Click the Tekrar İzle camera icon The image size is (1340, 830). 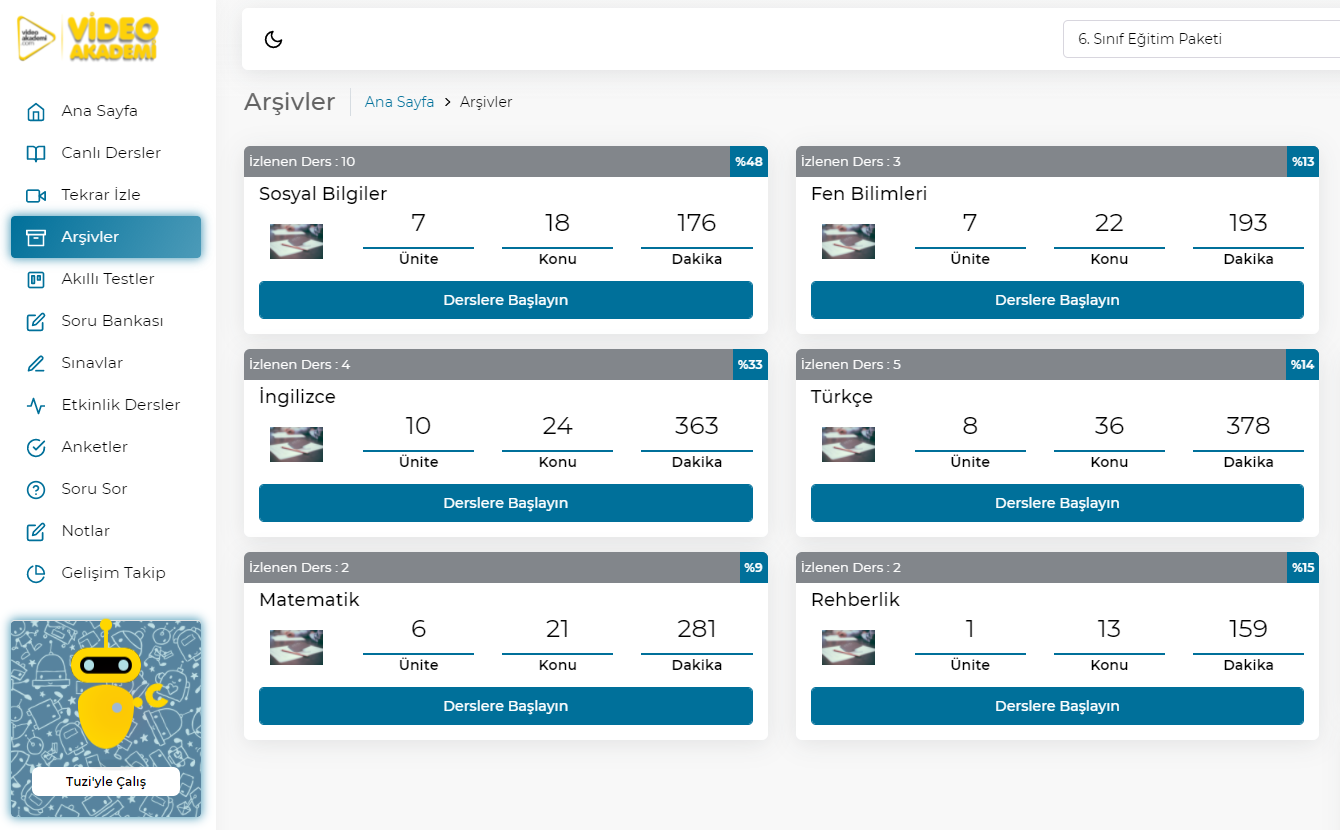36,195
